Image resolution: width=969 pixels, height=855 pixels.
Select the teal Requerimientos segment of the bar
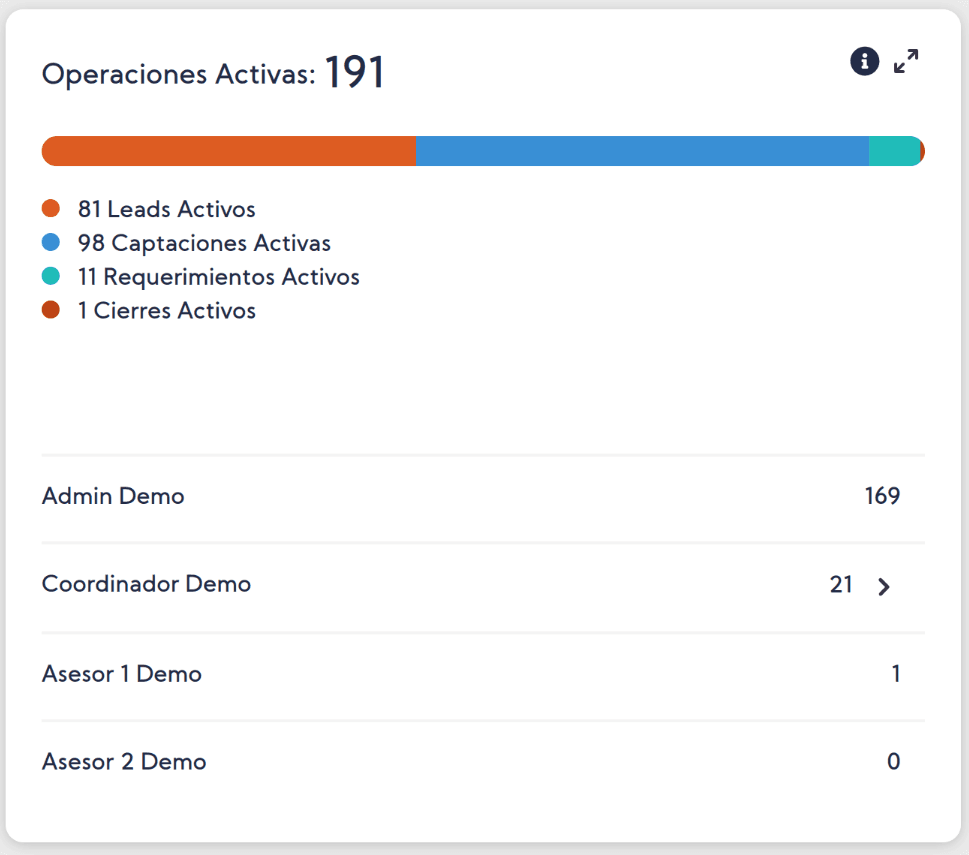[x=893, y=151]
